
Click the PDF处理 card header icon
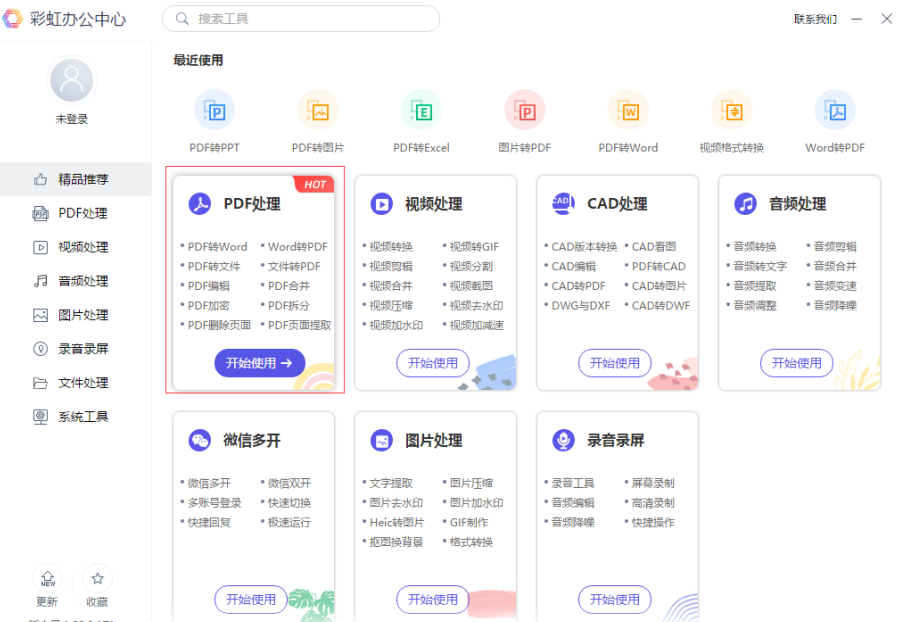tap(200, 204)
